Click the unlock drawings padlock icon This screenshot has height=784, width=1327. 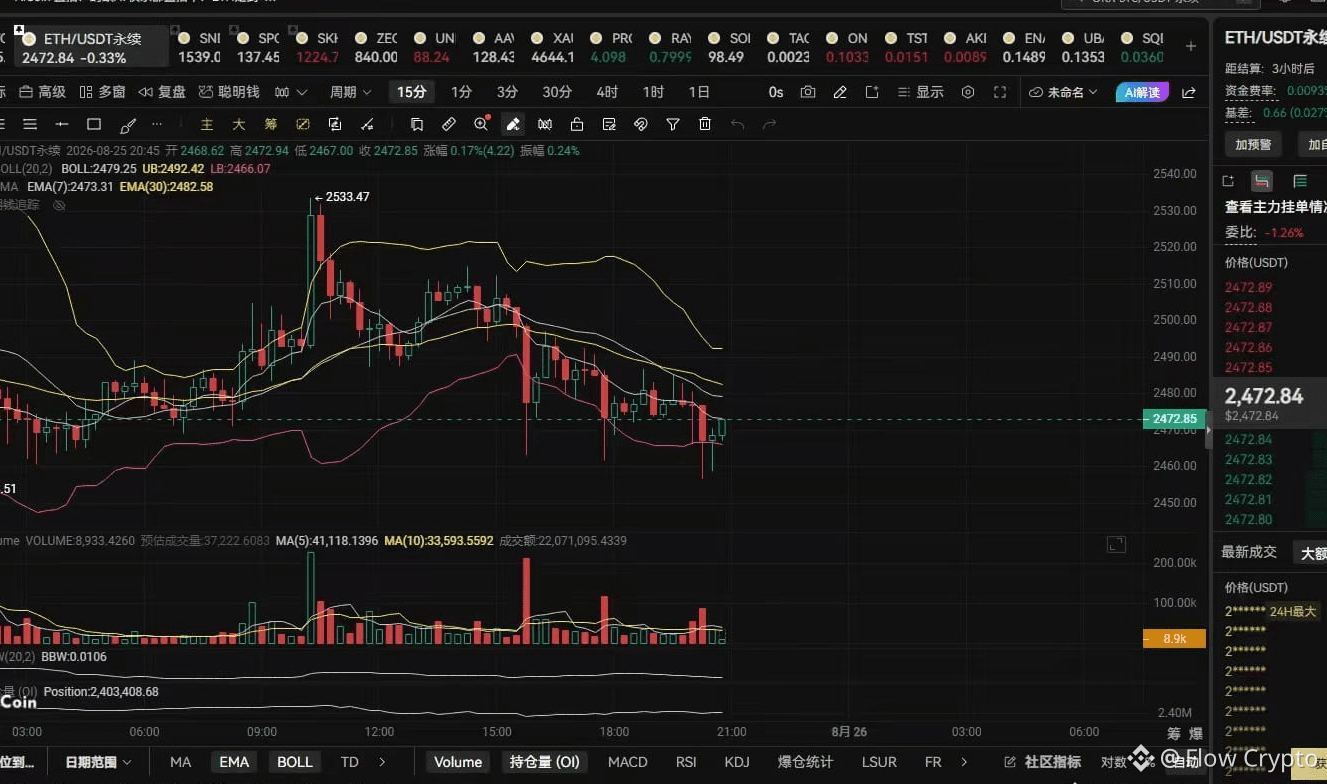click(x=577, y=125)
